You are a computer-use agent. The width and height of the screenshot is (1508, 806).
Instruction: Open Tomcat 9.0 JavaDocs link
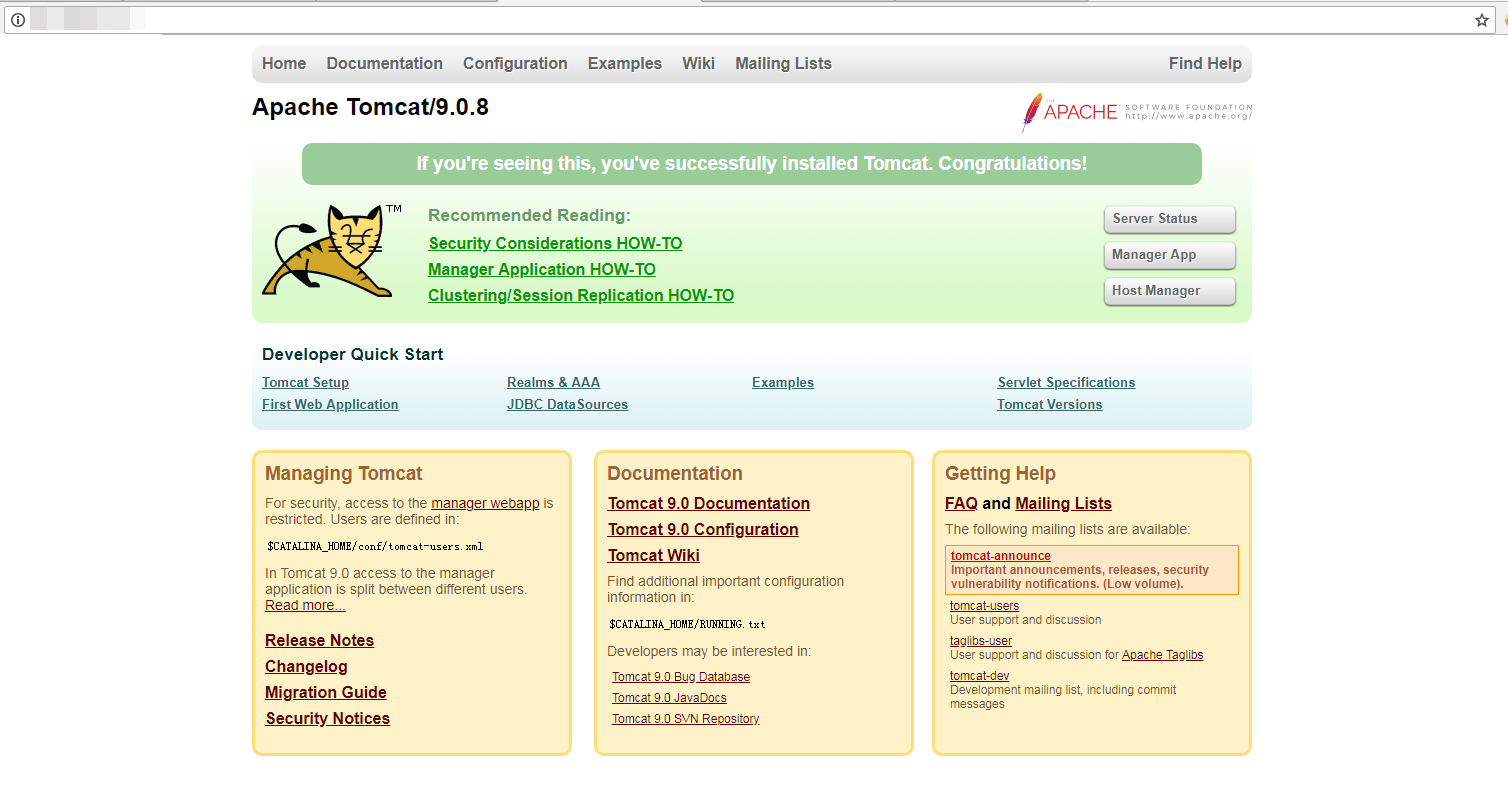[x=669, y=698]
